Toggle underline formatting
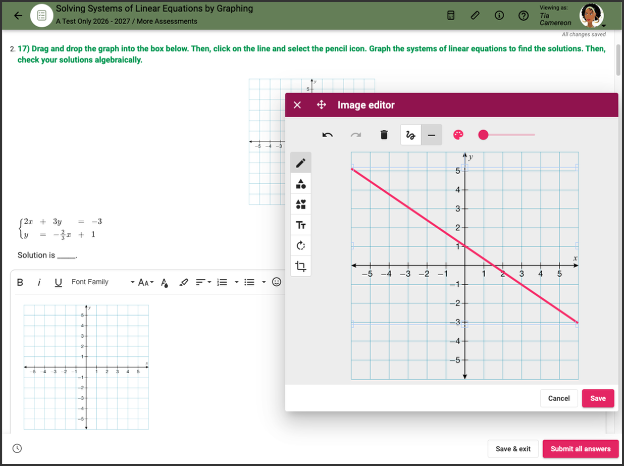The height and width of the screenshot is (466, 624). pyautogui.click(x=58, y=282)
